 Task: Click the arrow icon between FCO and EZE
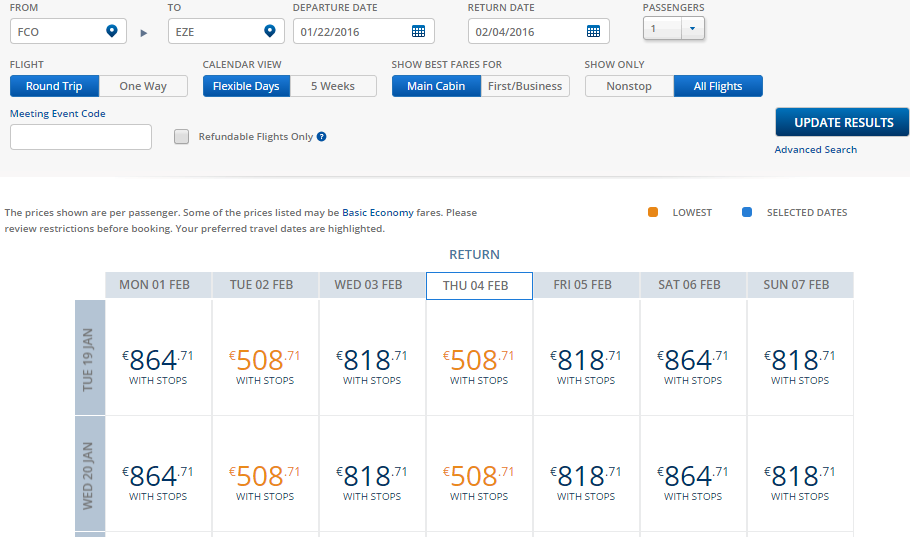pyautogui.click(x=144, y=33)
